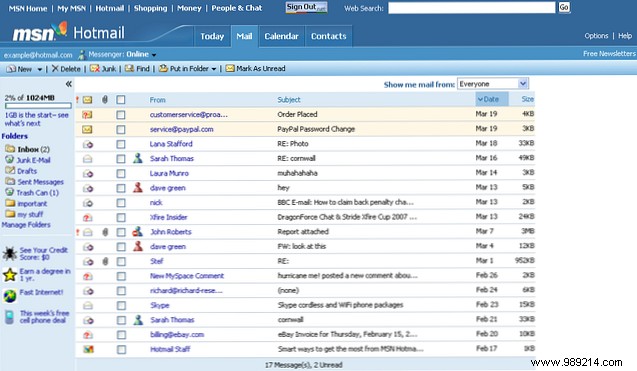Click the globe icon for Fast Internet ad
This screenshot has height=371, width=637.
tap(10, 296)
